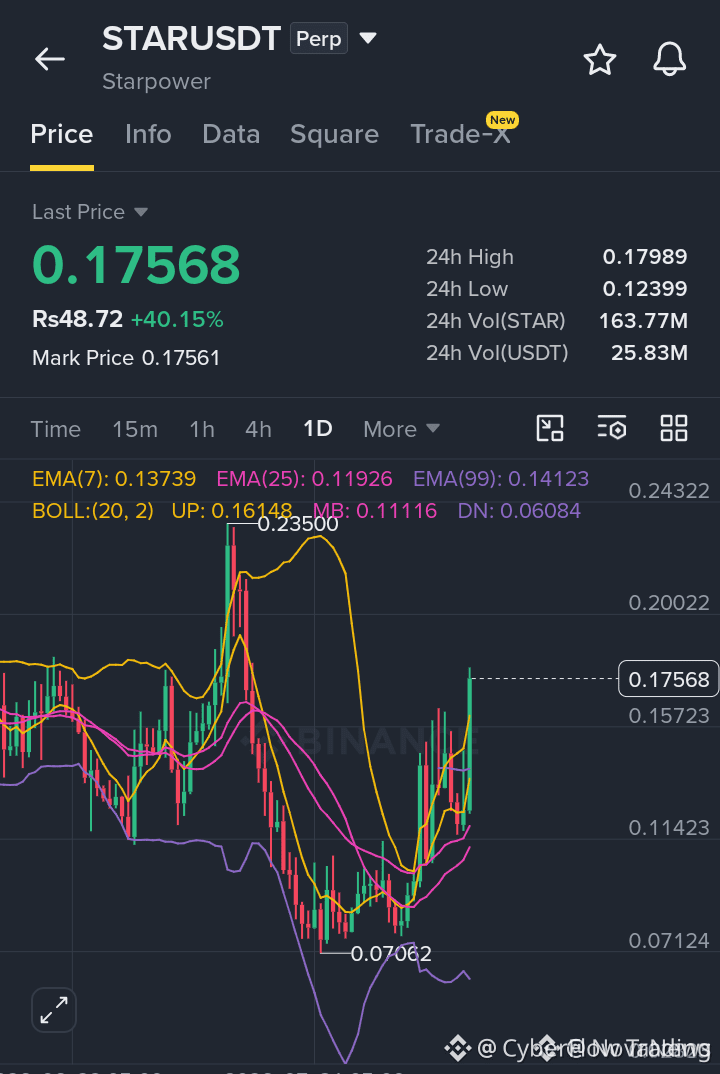Open the drawing tools chart icon
Screen dimensions: 720x1074
coord(549,428)
